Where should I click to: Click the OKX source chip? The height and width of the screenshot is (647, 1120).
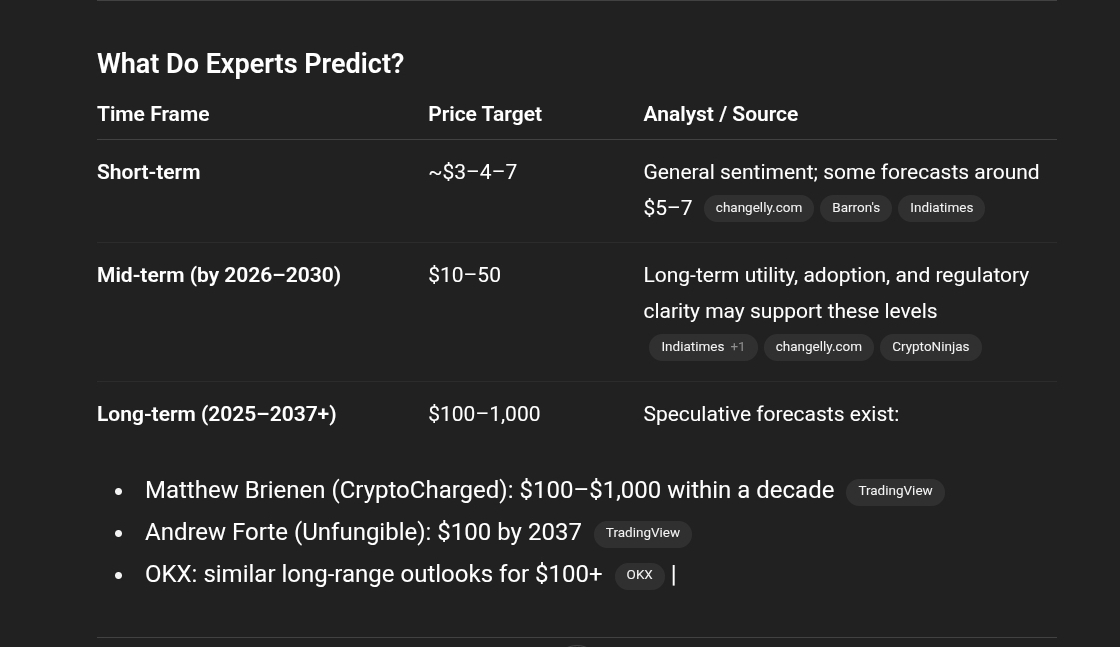coord(639,575)
